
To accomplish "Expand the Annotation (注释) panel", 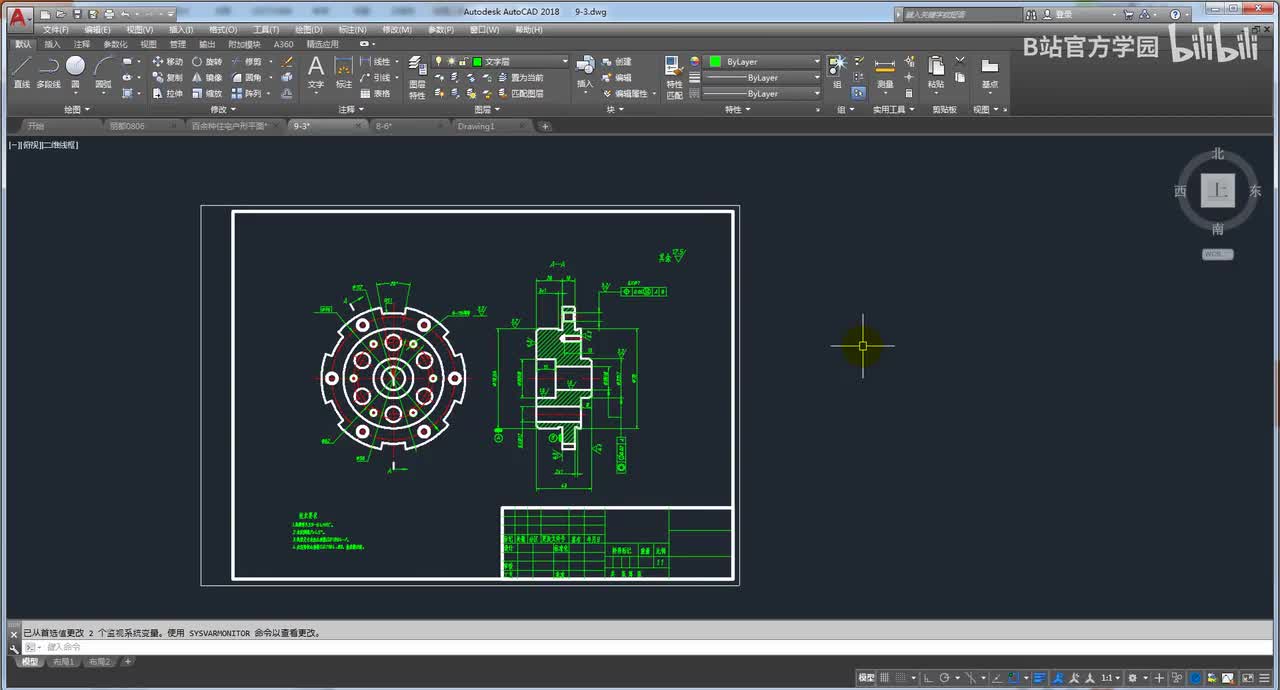I will pos(350,110).
